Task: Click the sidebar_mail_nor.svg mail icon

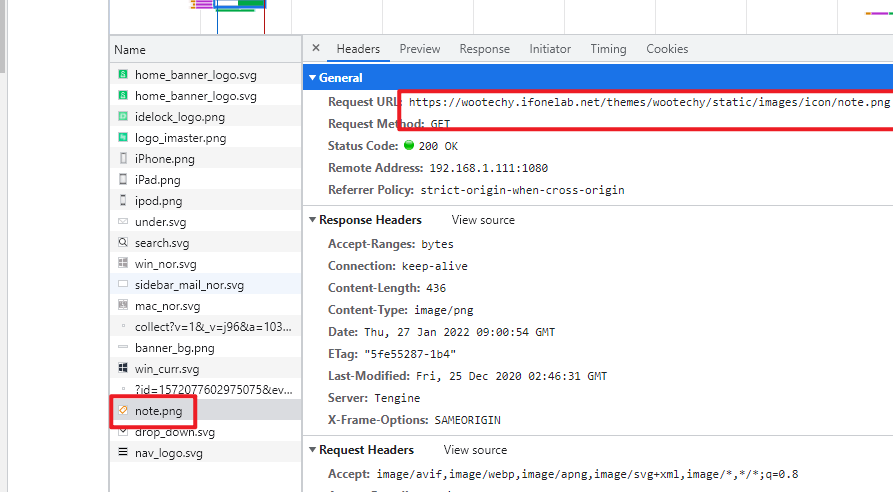Action: click(123, 285)
